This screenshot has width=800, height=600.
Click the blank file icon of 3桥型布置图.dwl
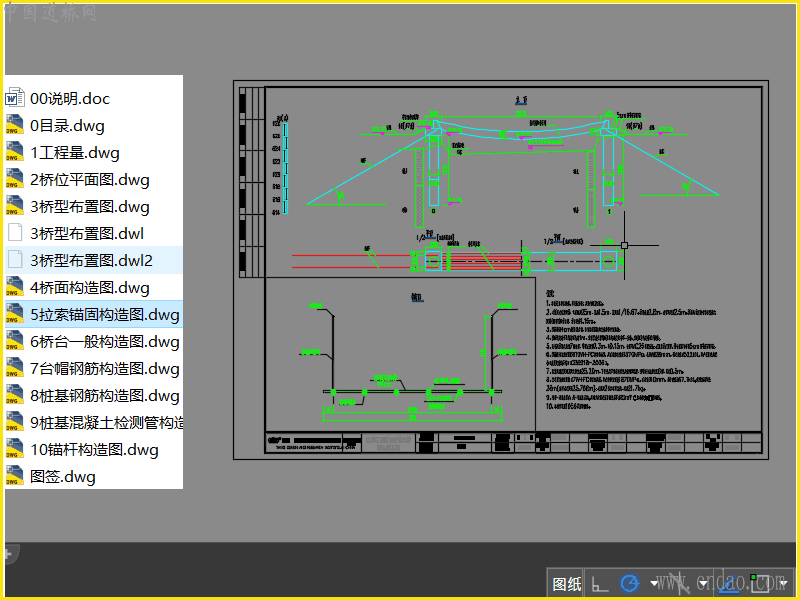point(15,233)
